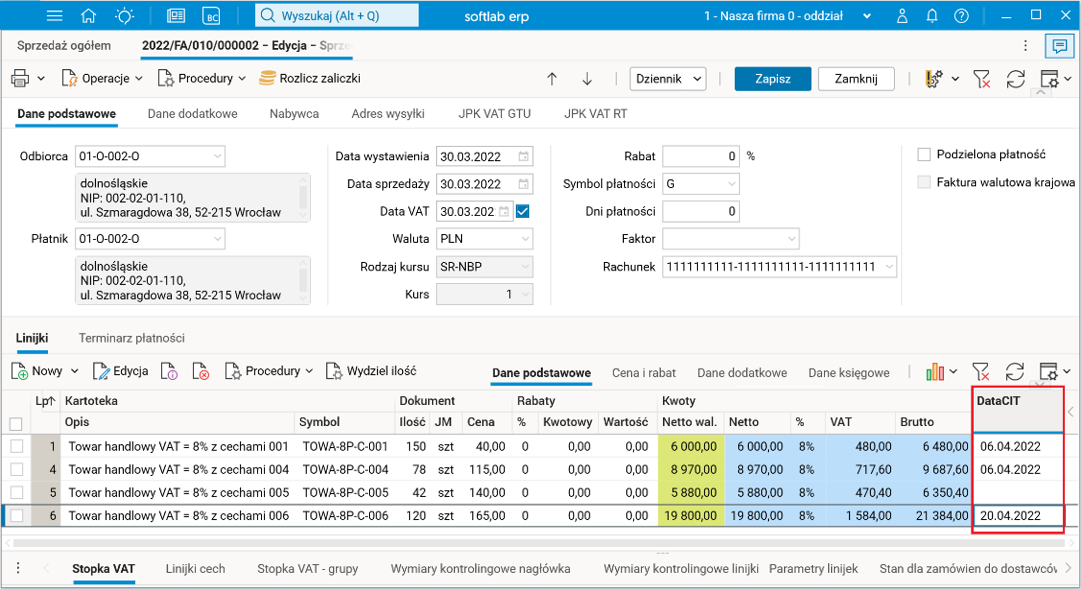
Task: Open the Operacje dropdown menu
Action: (102, 79)
